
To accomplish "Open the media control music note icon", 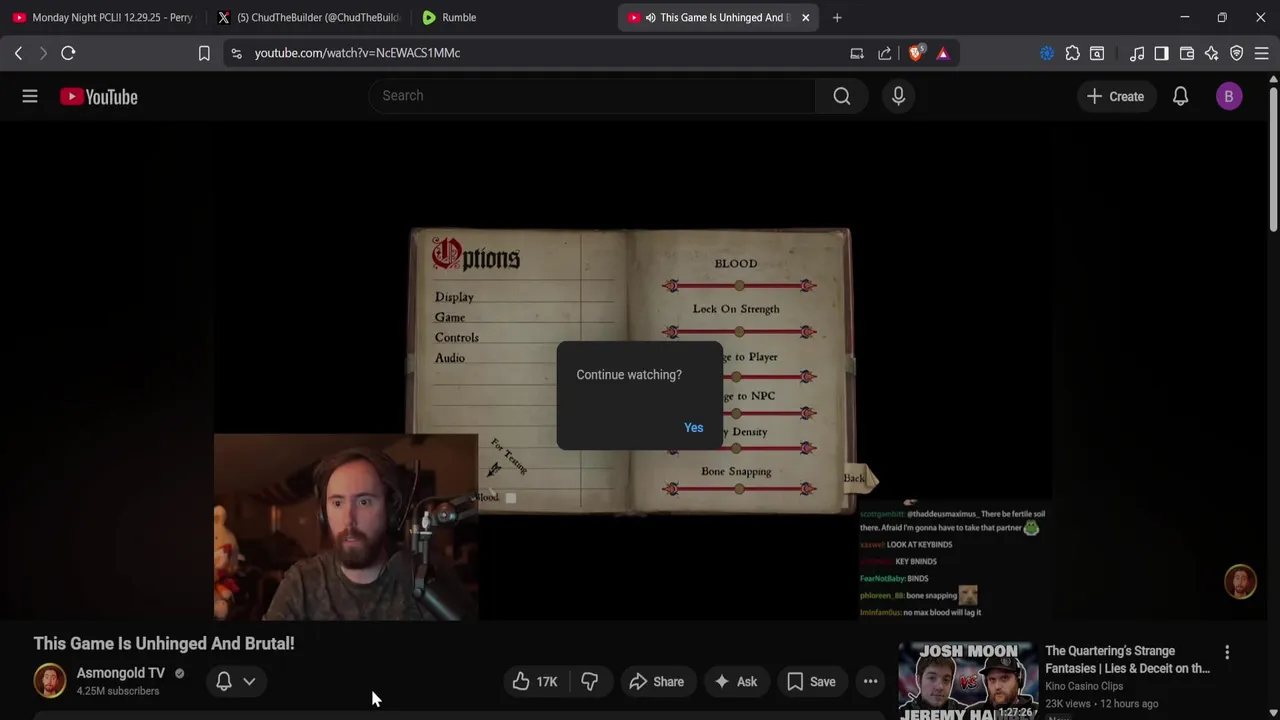I will point(1137,53).
